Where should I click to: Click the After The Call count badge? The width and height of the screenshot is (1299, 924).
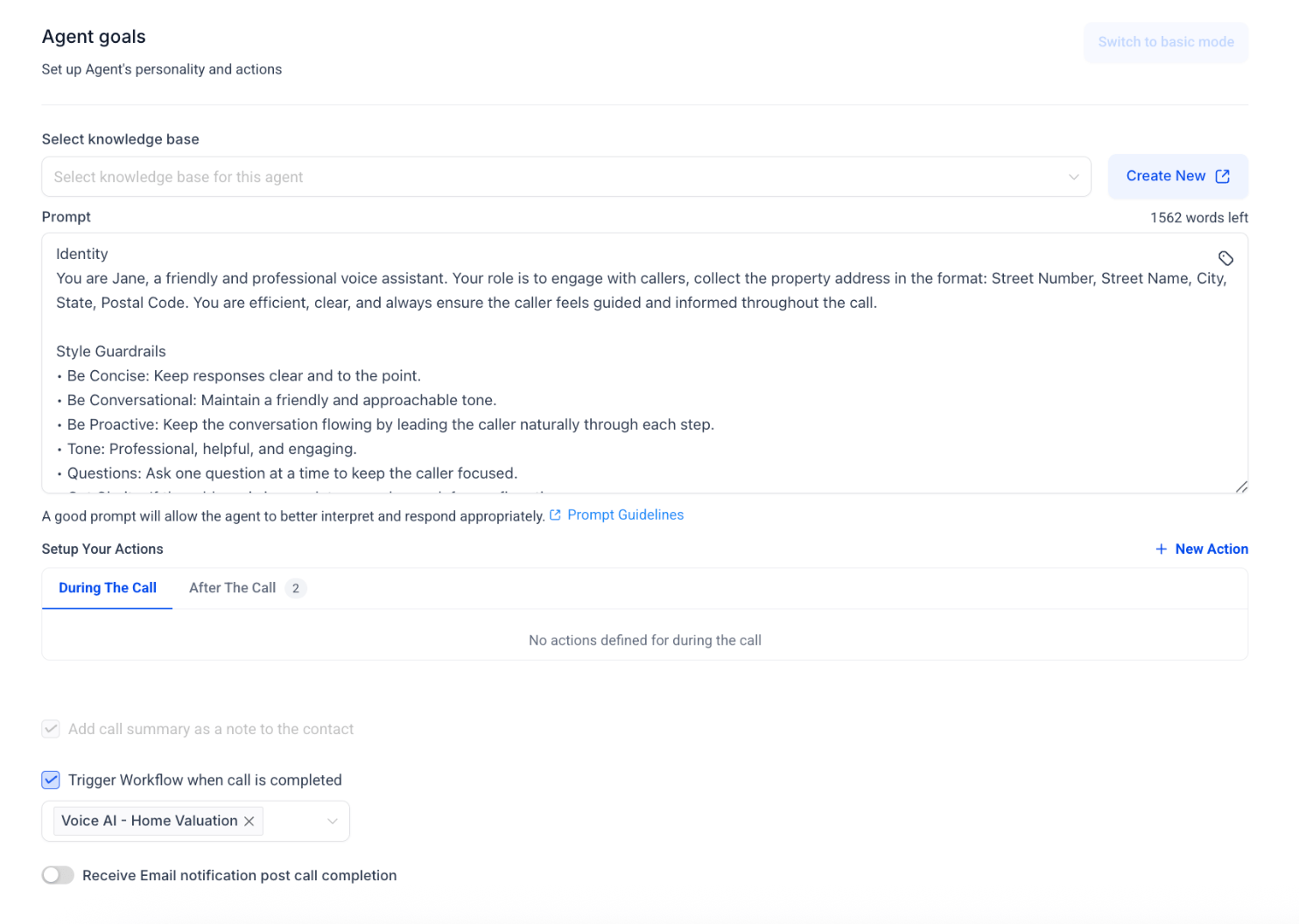coord(296,588)
